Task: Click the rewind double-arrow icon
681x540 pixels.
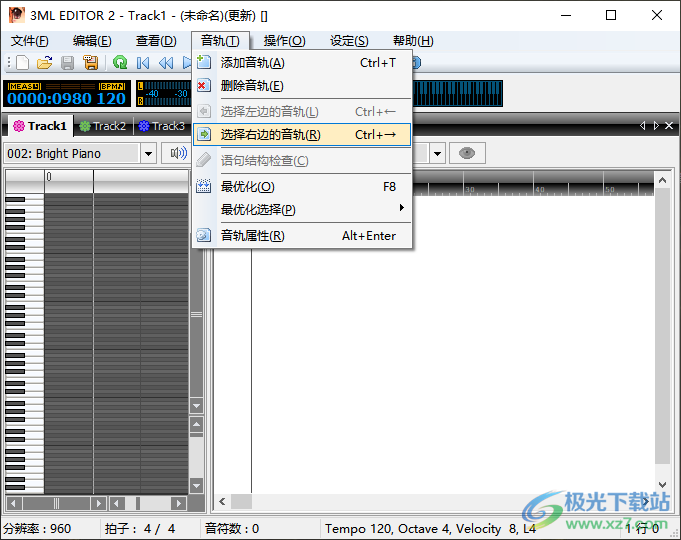Action: (166, 63)
